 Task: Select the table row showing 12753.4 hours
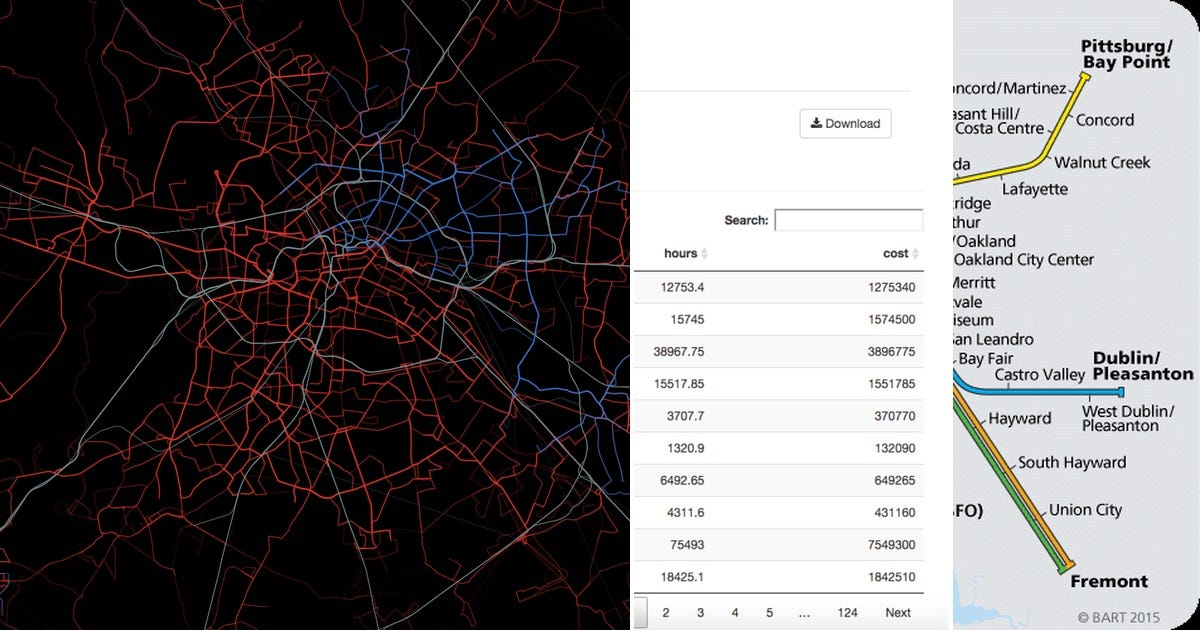[780, 287]
